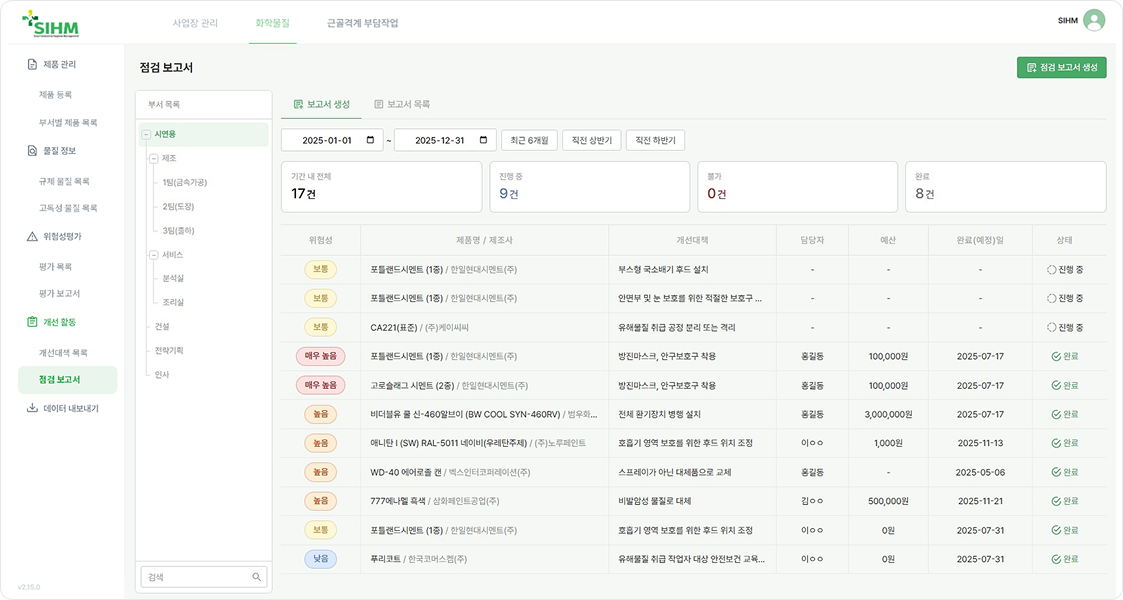Open calendar picker on 2025-12-31 date
Image resolution: width=1123 pixels, height=600 pixels.
click(483, 140)
